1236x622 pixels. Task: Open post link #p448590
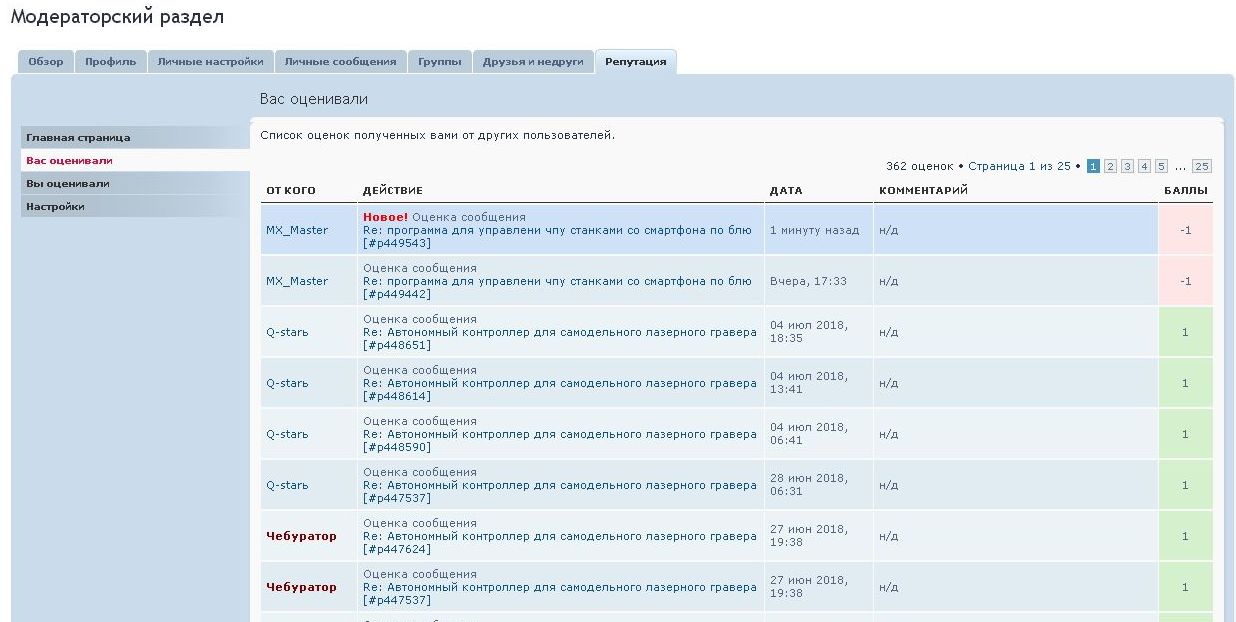coord(397,447)
